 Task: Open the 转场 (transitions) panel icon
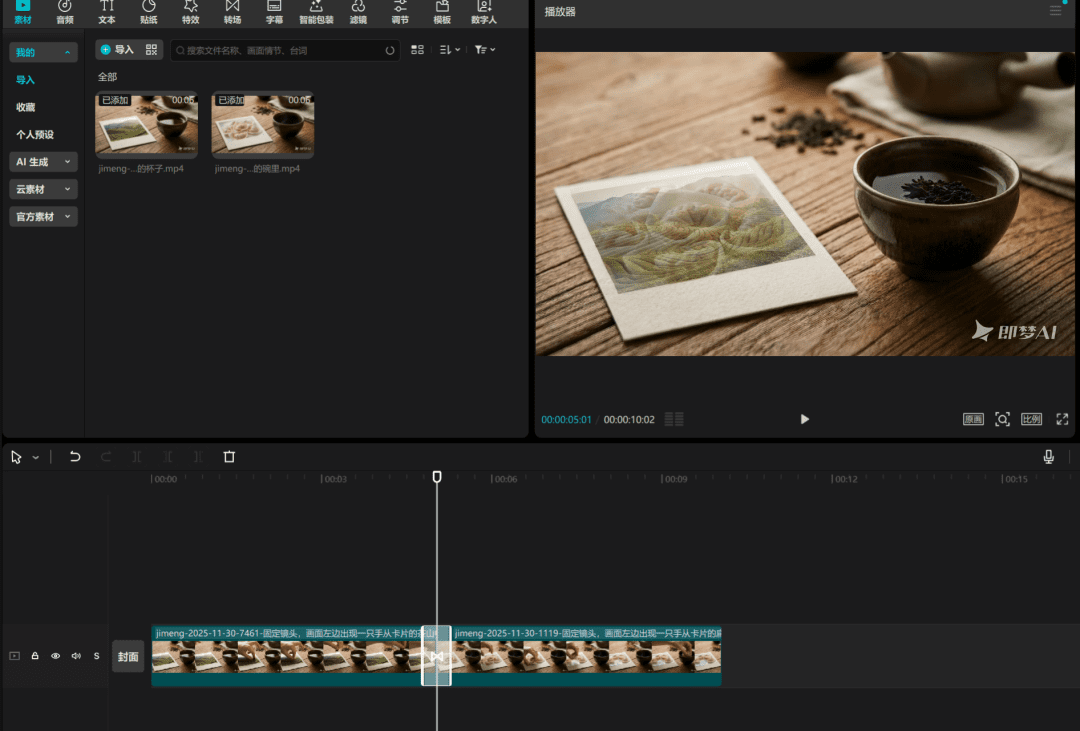pyautogui.click(x=232, y=11)
